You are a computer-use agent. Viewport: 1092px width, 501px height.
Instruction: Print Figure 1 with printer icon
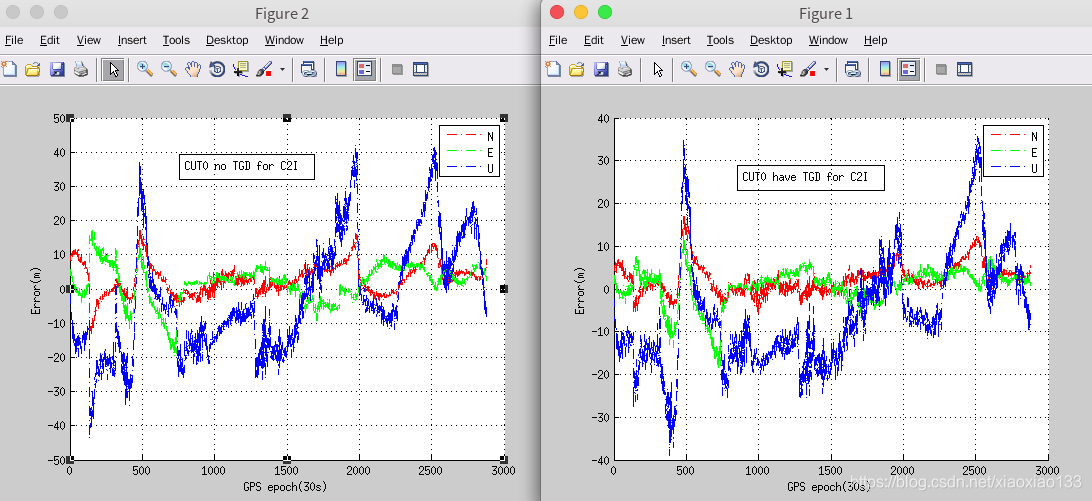(x=625, y=69)
